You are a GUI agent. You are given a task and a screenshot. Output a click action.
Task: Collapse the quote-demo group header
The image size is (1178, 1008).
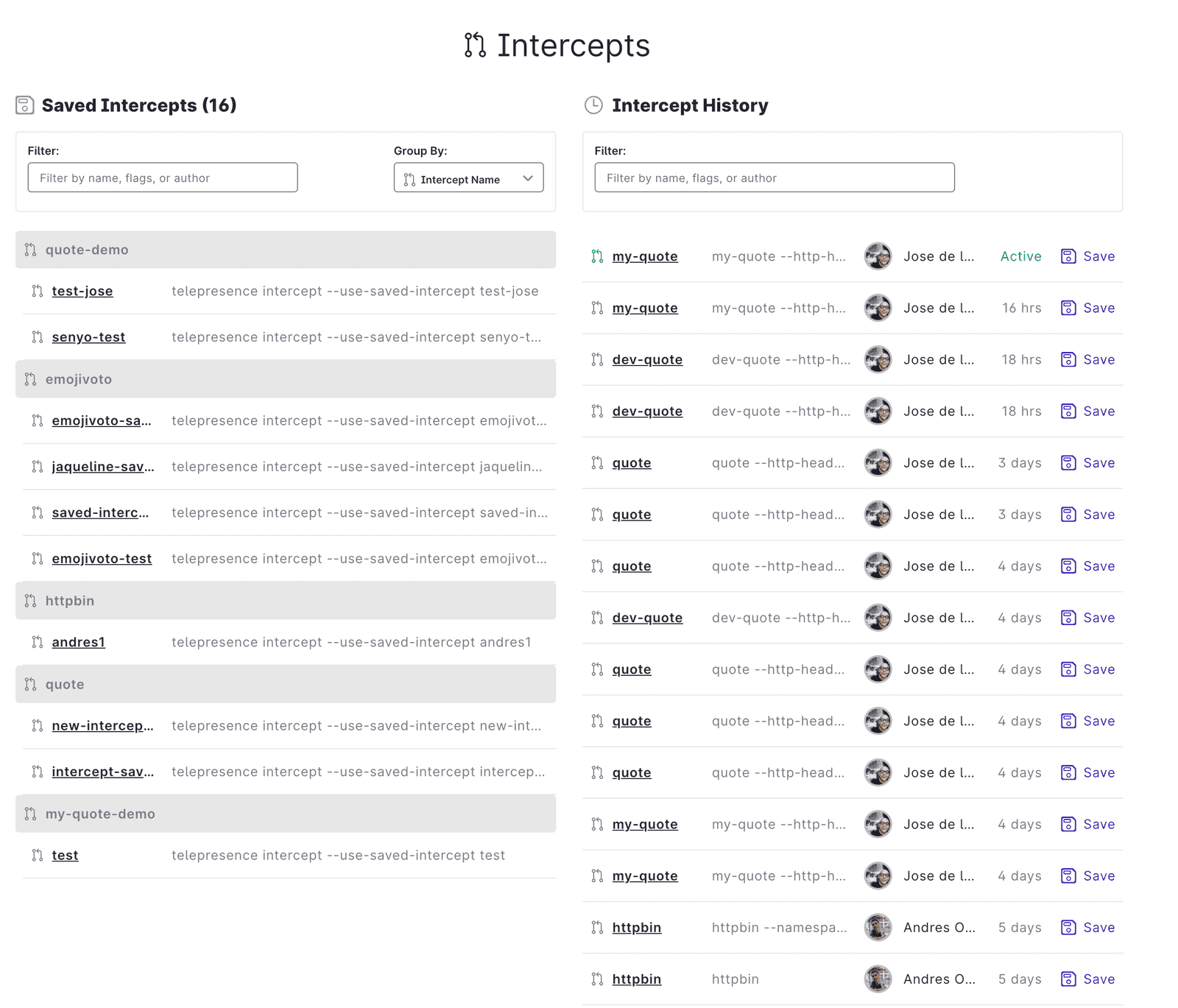286,250
